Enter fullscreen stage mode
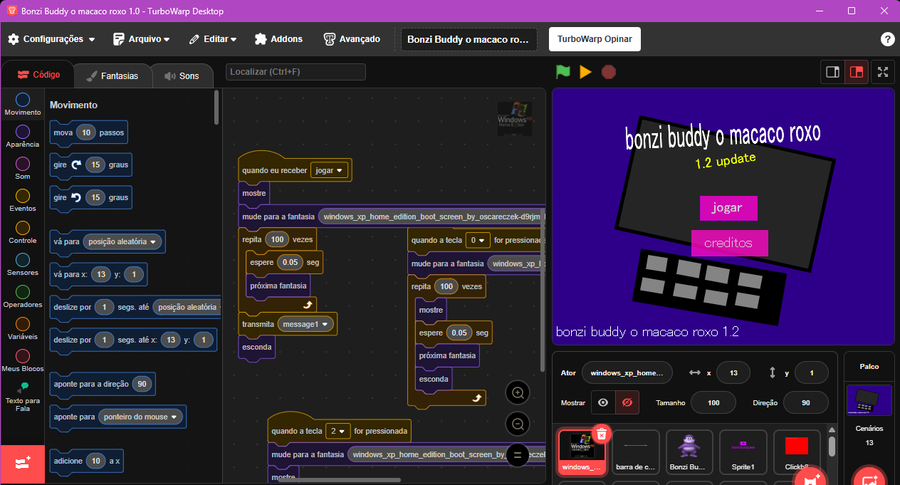The width and height of the screenshot is (900, 485). click(883, 72)
